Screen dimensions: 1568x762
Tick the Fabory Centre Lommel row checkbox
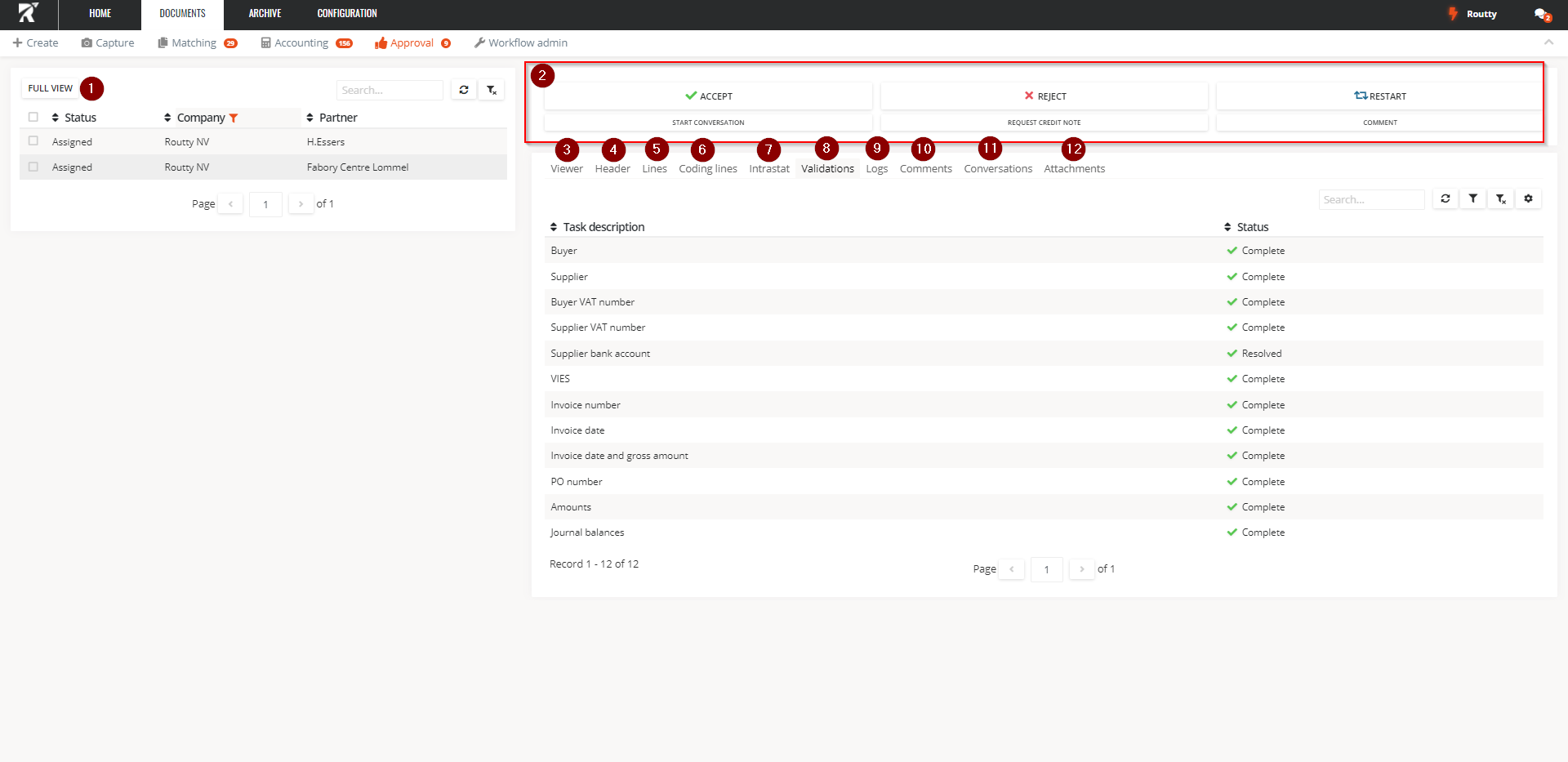33,167
